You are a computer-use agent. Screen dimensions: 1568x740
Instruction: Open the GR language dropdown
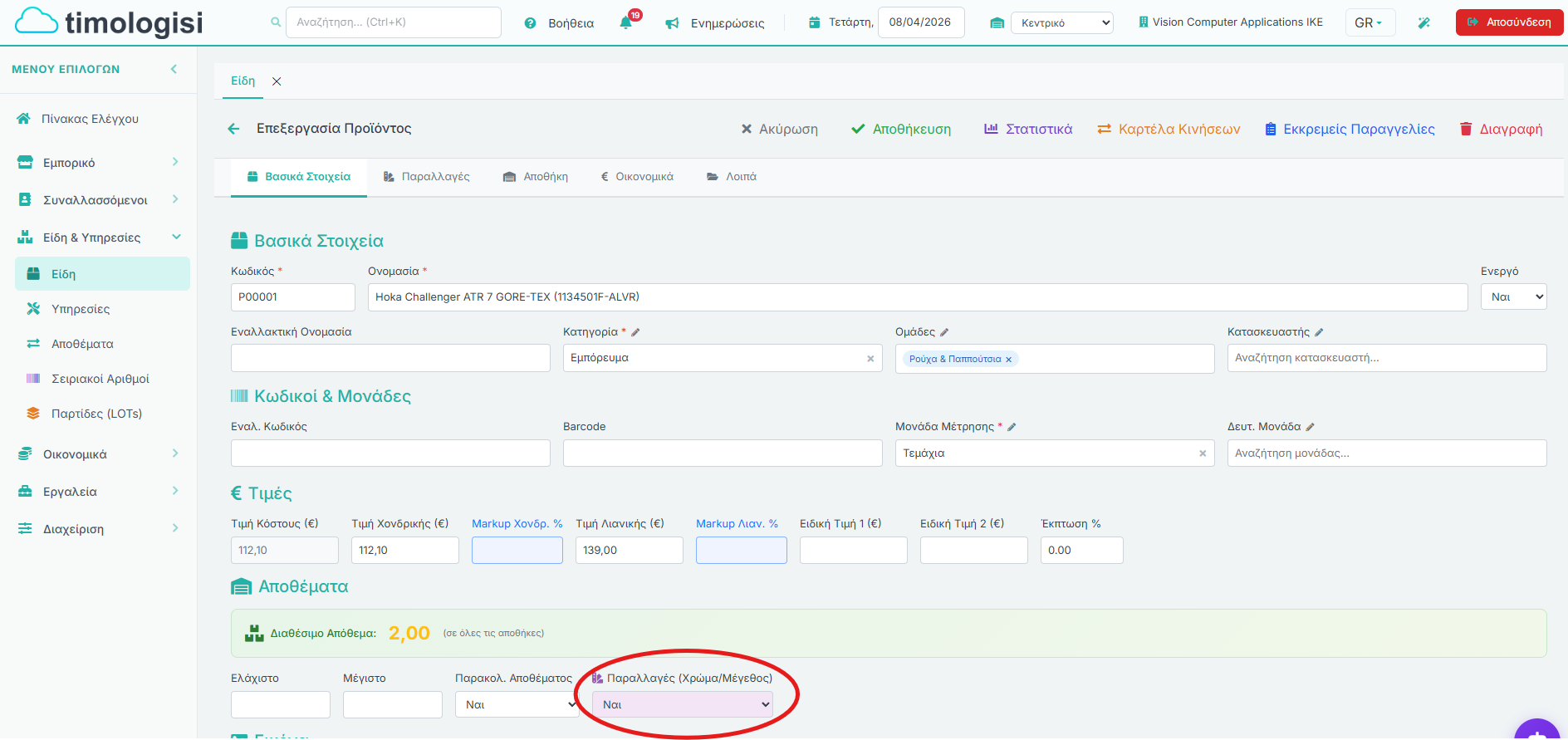pos(1370,22)
